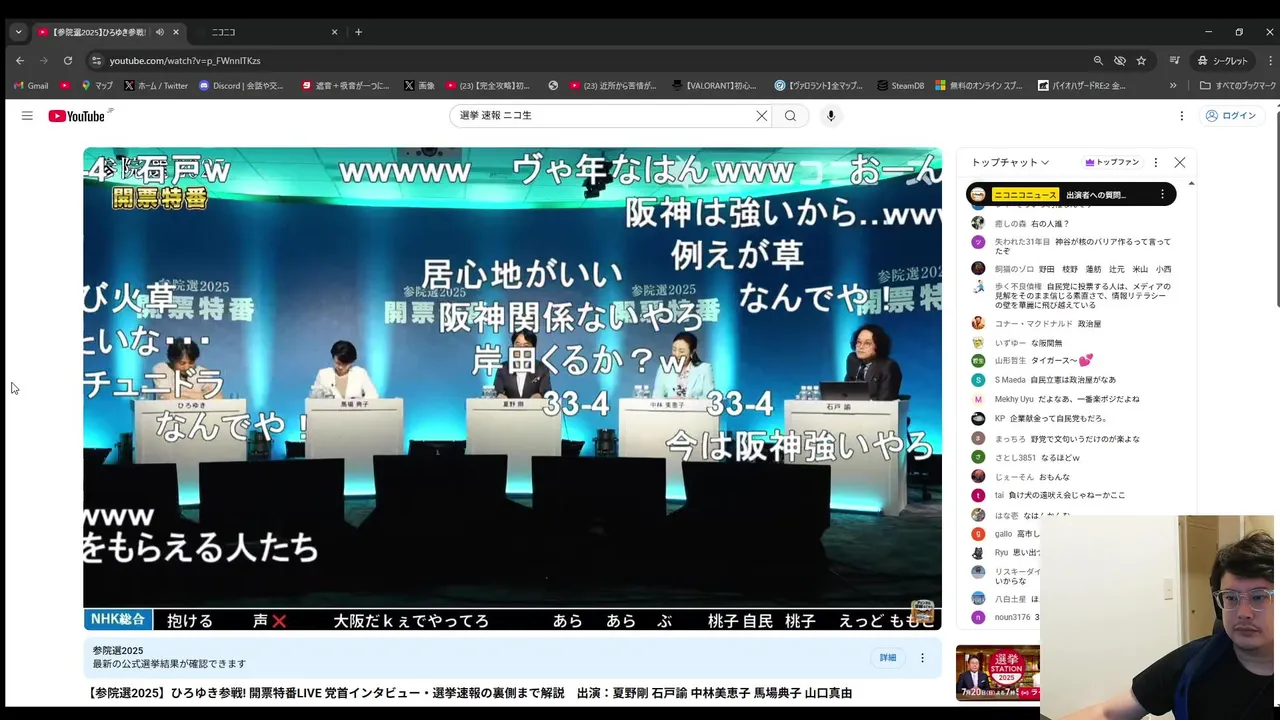
Task: Open the 無料のオンラインスプ... bookmark
Action: (979, 86)
